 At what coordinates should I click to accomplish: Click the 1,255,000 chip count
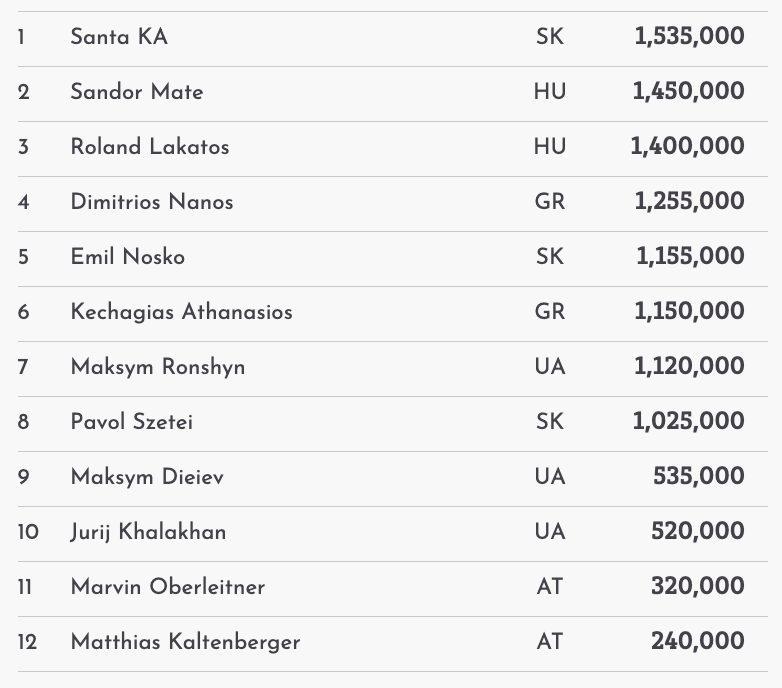(689, 202)
